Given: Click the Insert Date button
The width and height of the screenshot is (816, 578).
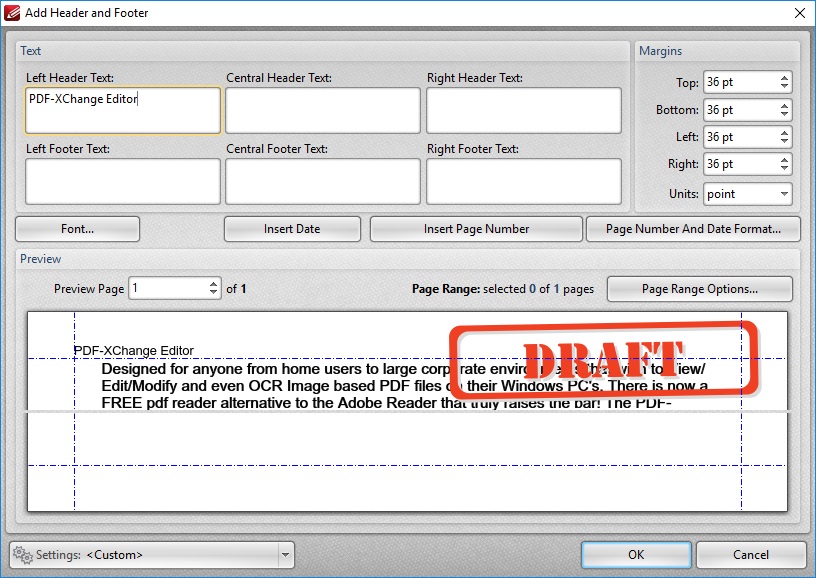Looking at the screenshot, I should click(x=291, y=229).
